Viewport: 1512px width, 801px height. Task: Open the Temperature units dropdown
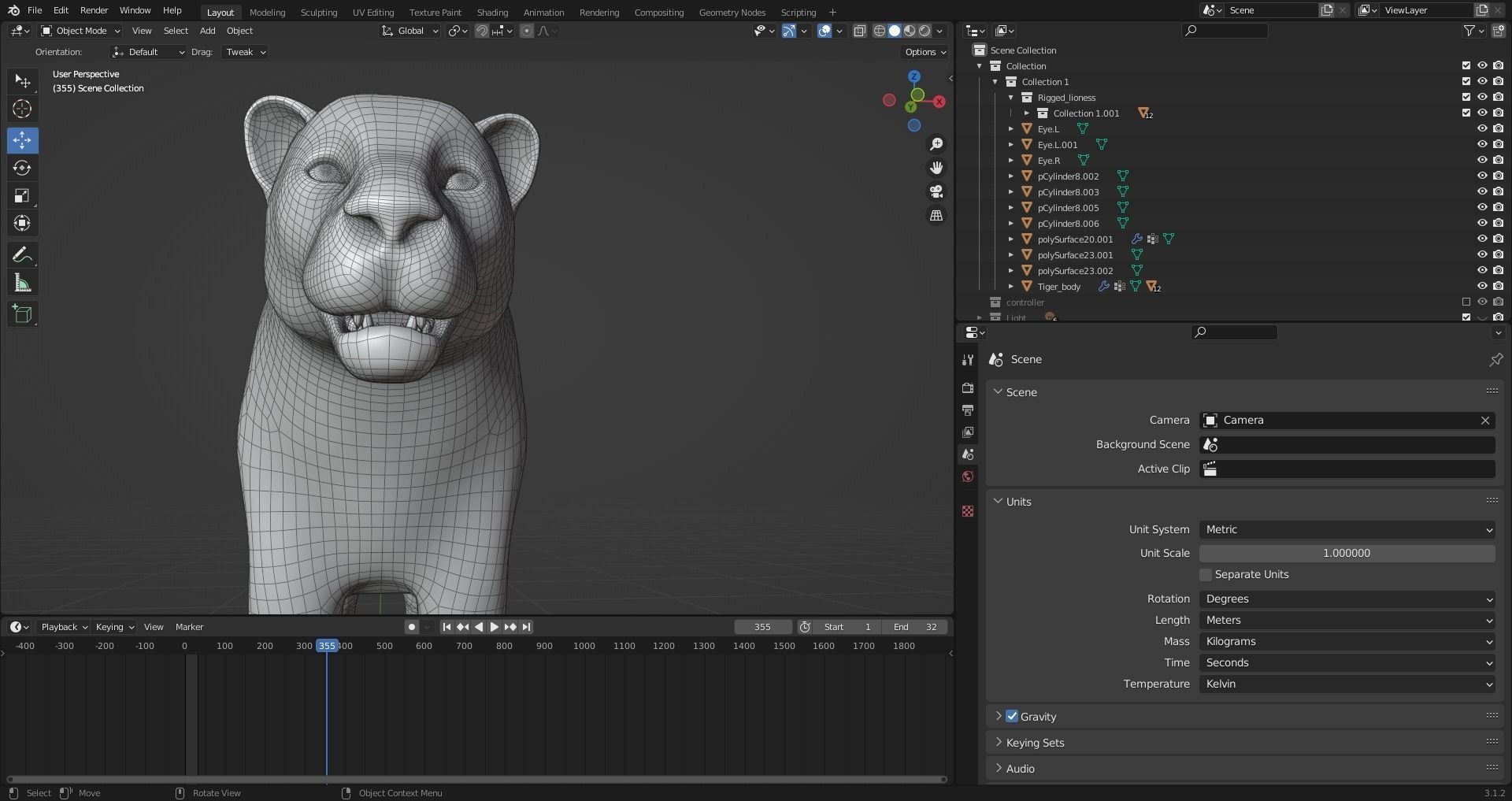[x=1347, y=684]
